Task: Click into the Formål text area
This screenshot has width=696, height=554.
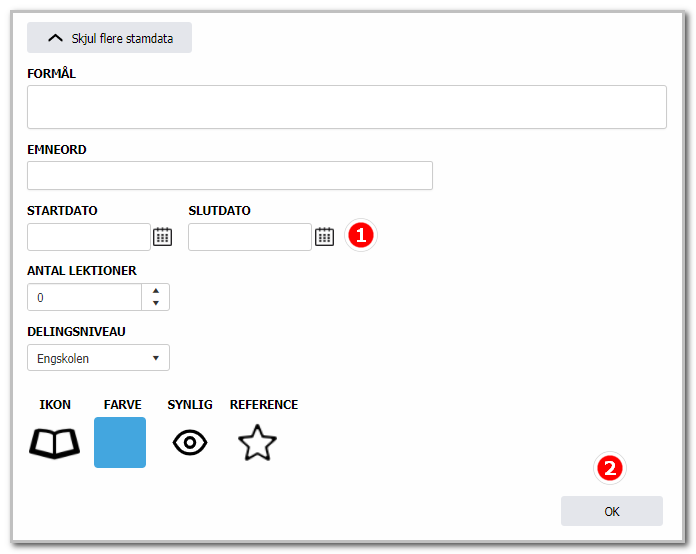Action: click(x=347, y=107)
